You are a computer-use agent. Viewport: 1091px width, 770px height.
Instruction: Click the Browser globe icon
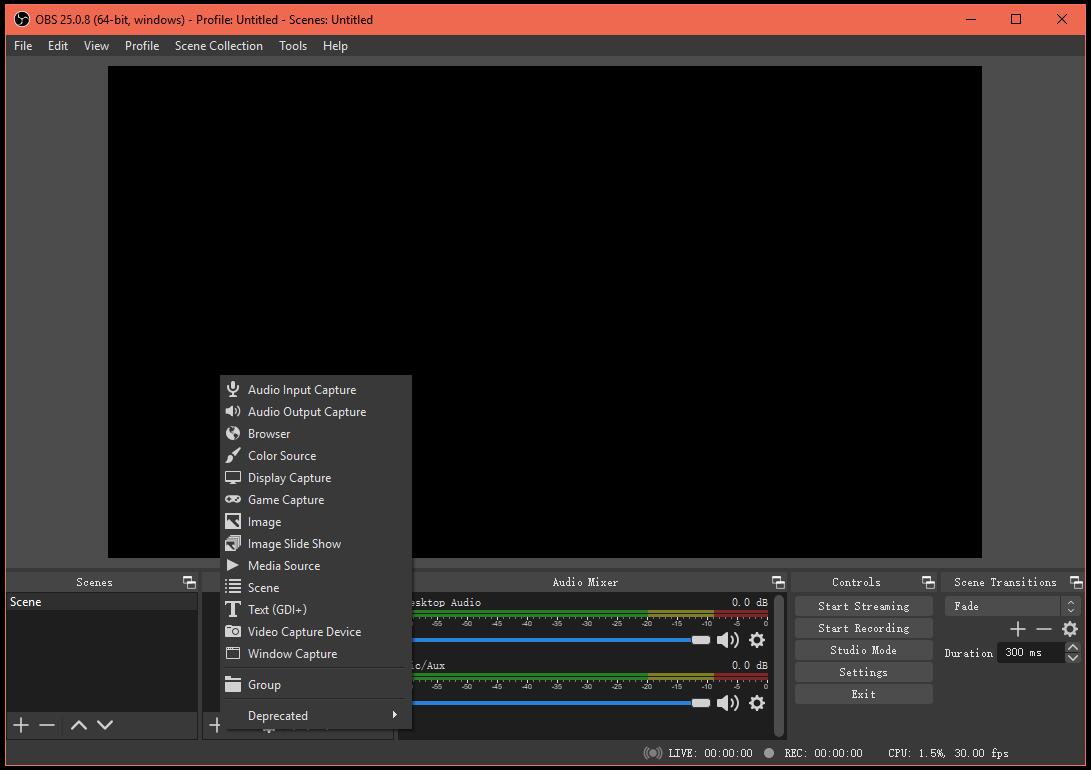tap(233, 433)
